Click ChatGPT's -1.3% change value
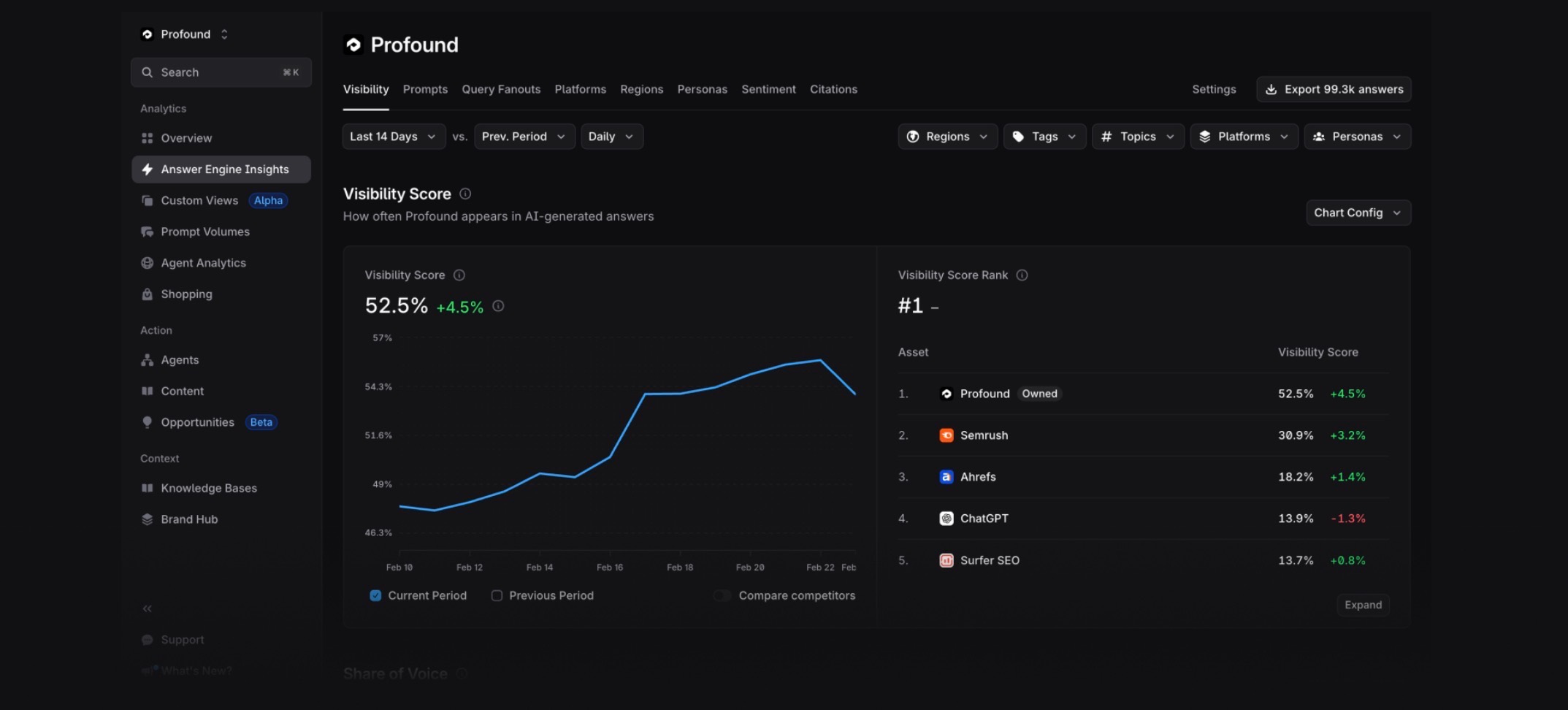 [x=1348, y=519]
